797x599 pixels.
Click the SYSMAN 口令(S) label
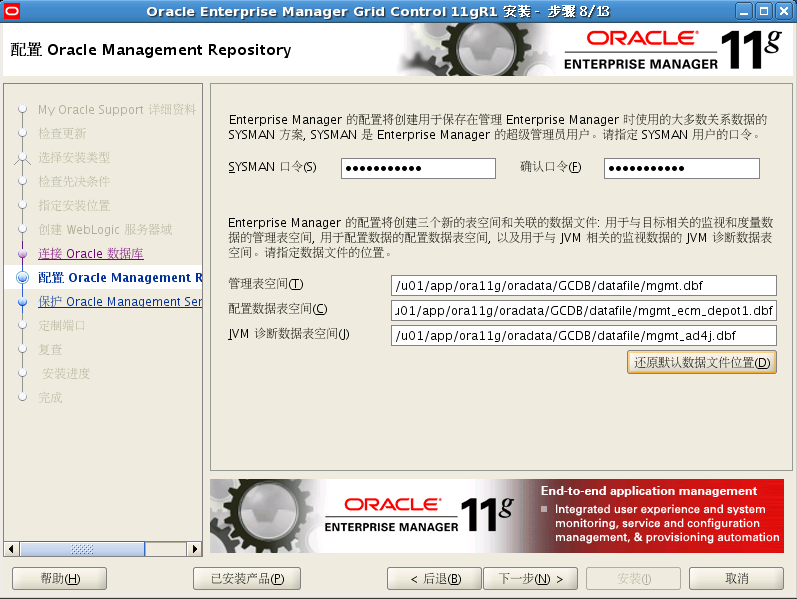point(272,167)
